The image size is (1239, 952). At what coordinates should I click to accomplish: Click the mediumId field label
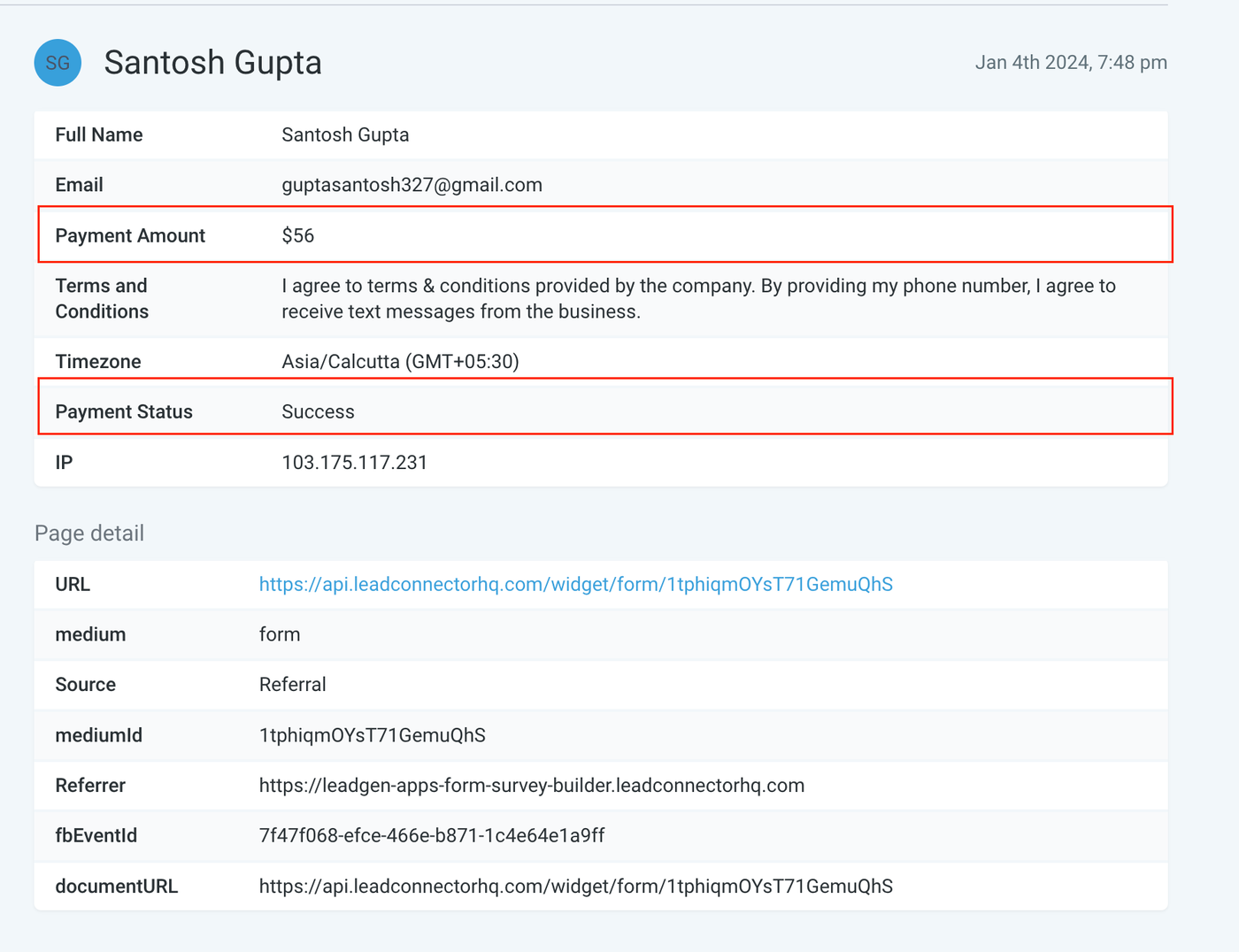(x=99, y=736)
